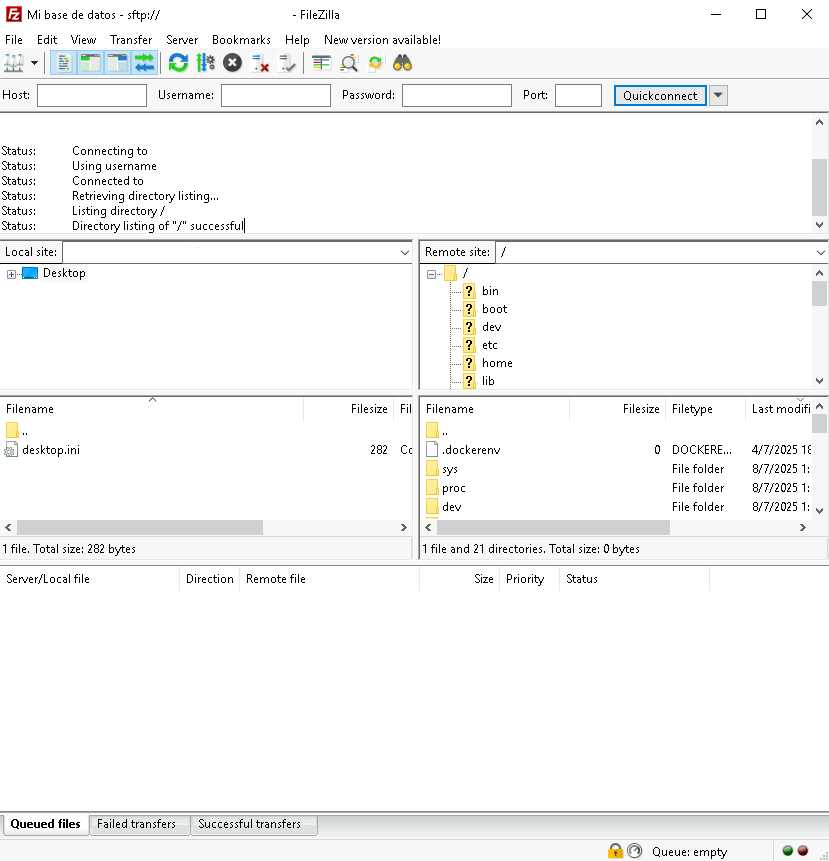Click the speed limits icon in status bar
Screen dimensions: 829x861
click(x=635, y=851)
